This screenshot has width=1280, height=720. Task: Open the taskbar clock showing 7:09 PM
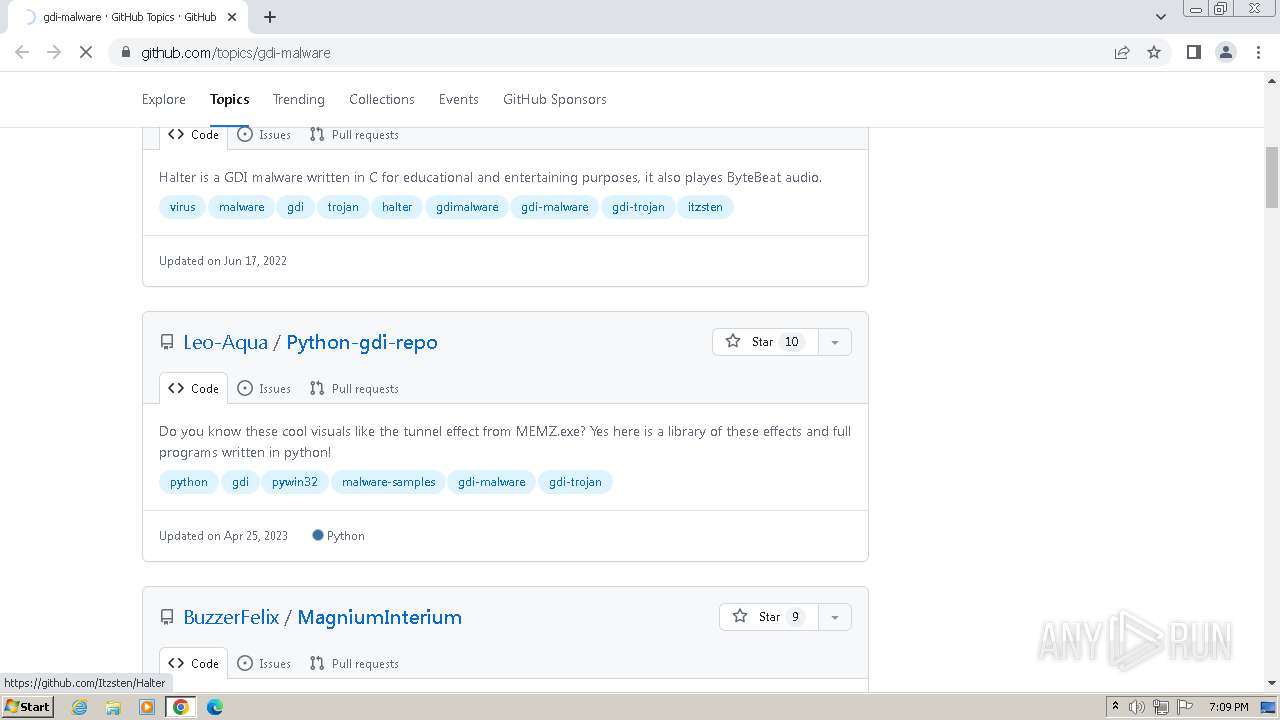click(x=1229, y=707)
